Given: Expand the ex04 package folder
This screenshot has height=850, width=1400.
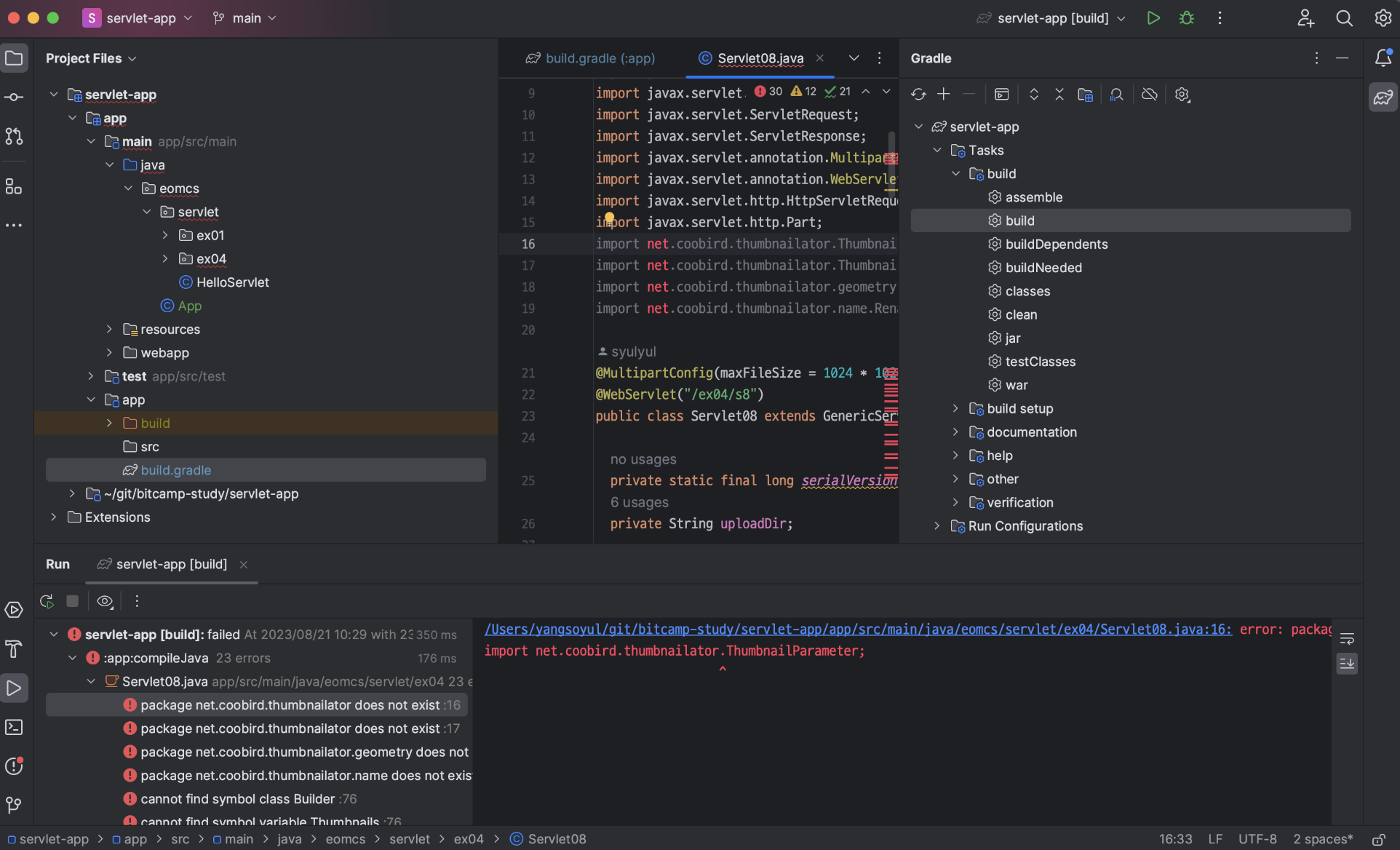Looking at the screenshot, I should [x=165, y=259].
